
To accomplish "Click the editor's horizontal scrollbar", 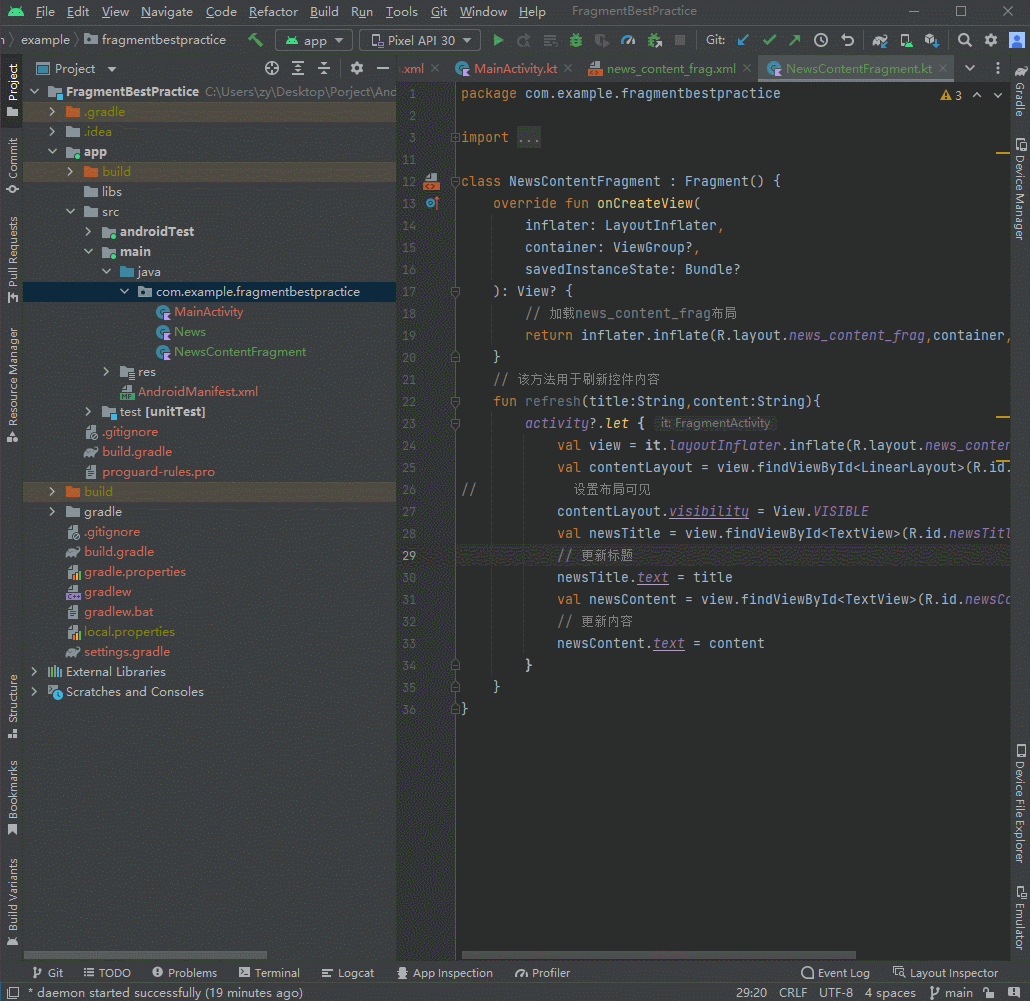I will (x=658, y=955).
